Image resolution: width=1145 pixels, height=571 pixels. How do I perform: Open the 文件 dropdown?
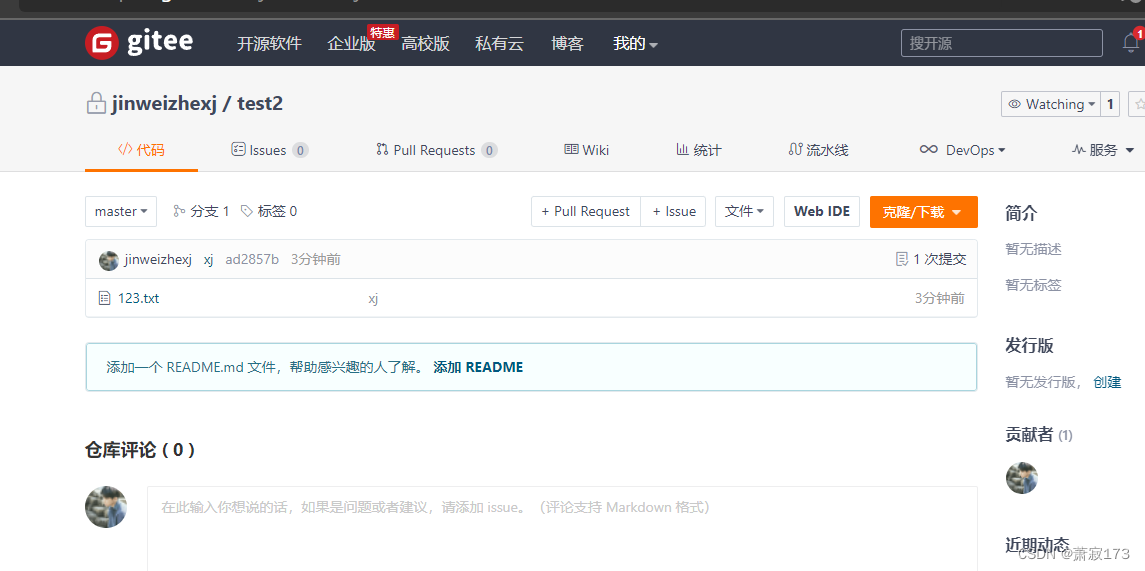pyautogui.click(x=744, y=212)
